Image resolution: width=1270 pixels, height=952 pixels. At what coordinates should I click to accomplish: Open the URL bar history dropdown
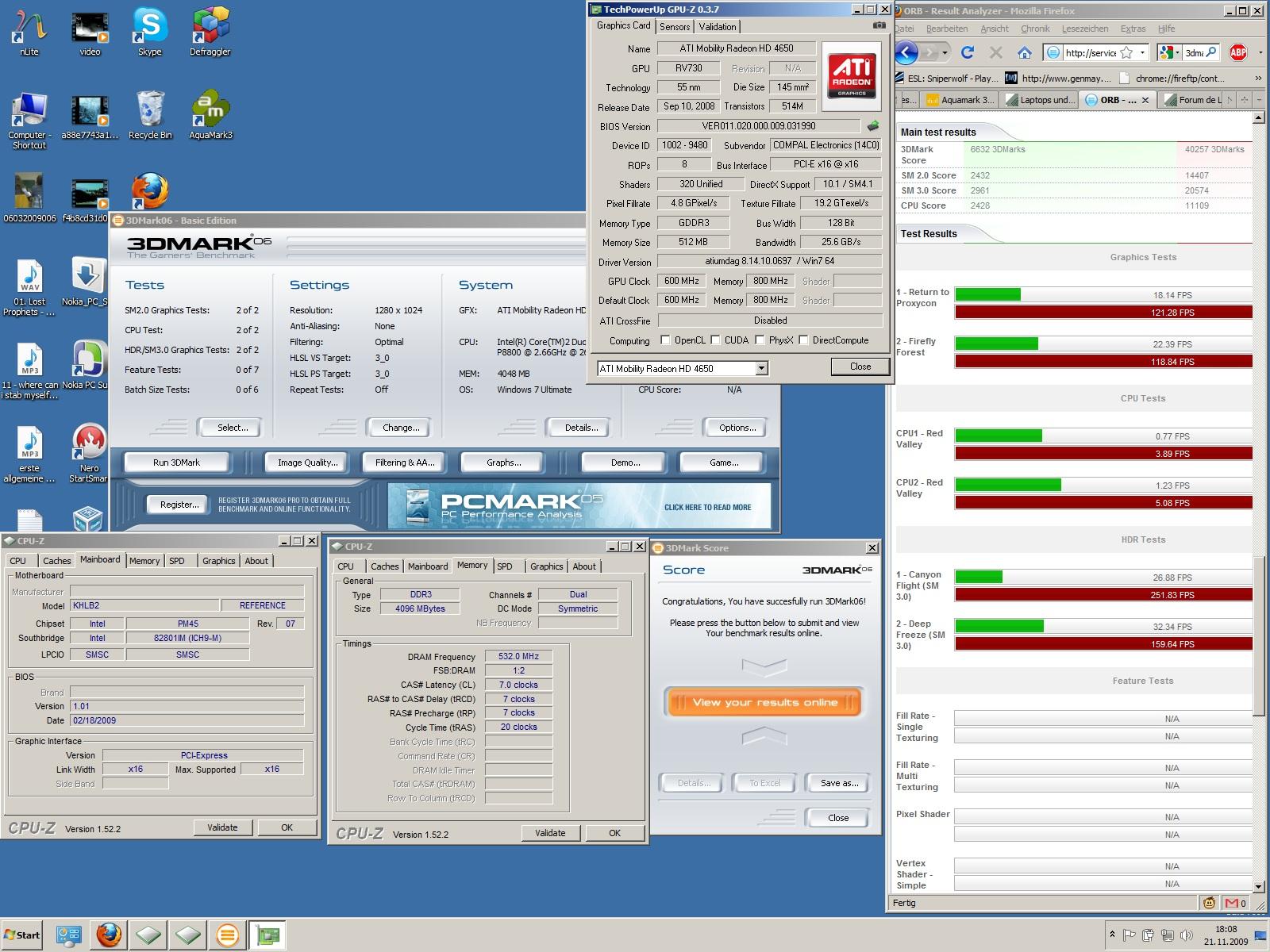tap(1142, 52)
